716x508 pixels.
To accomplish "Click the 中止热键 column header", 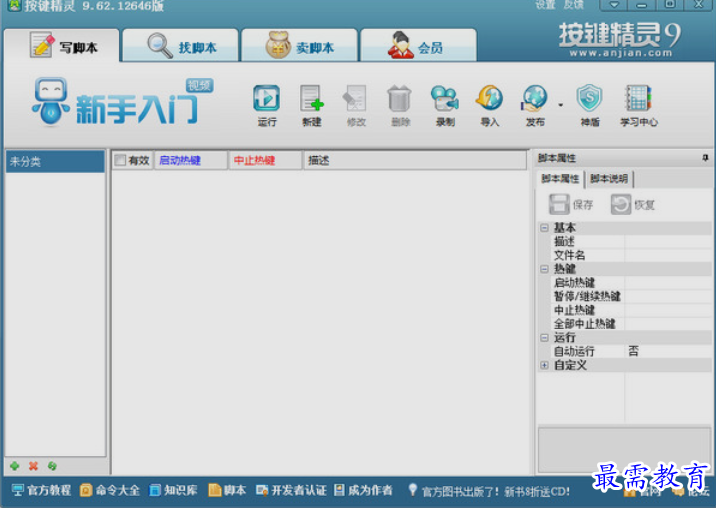I will [x=265, y=160].
